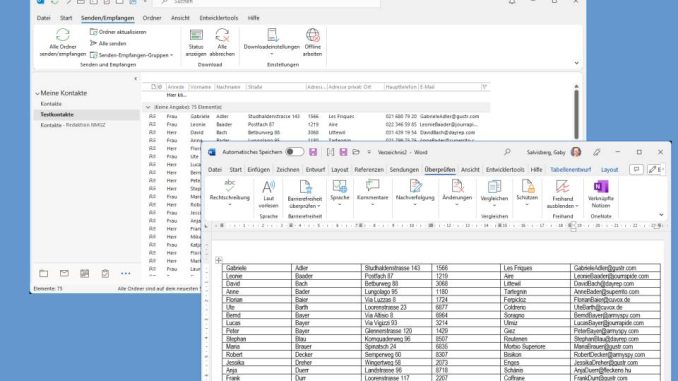
Task: Open Ordner tab in Outlook
Action: pyautogui.click(x=152, y=18)
